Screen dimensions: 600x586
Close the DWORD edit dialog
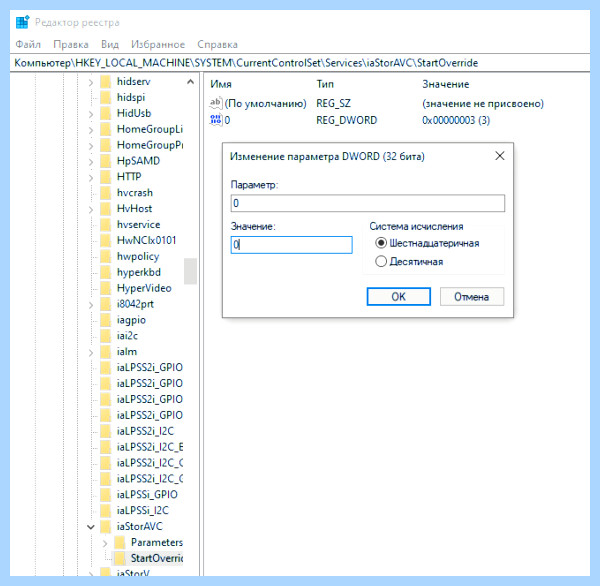[x=500, y=156]
